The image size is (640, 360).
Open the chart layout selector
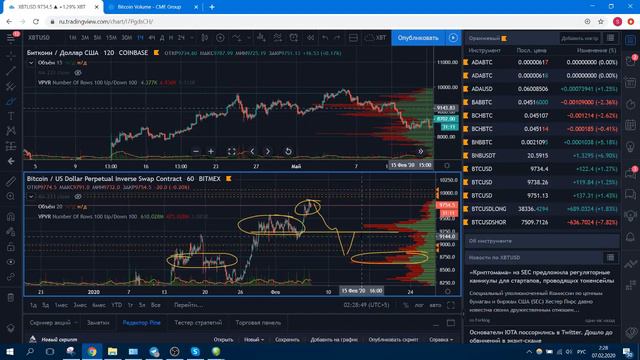click(353, 38)
